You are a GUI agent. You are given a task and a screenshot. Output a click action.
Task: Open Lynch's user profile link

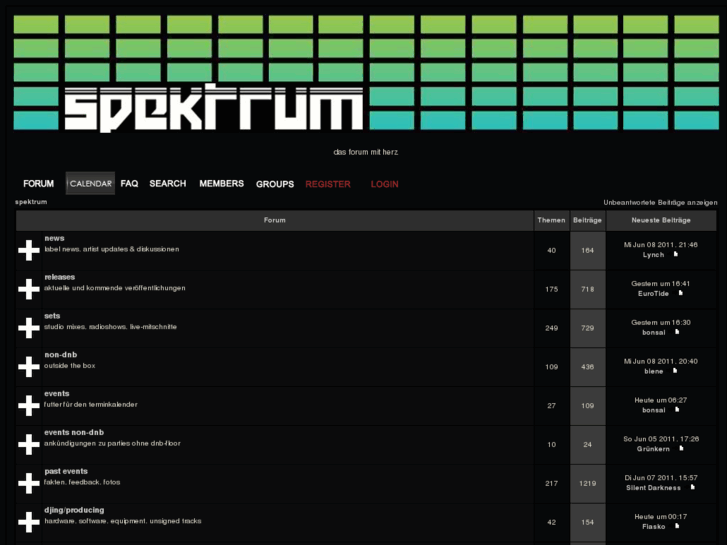click(653, 255)
